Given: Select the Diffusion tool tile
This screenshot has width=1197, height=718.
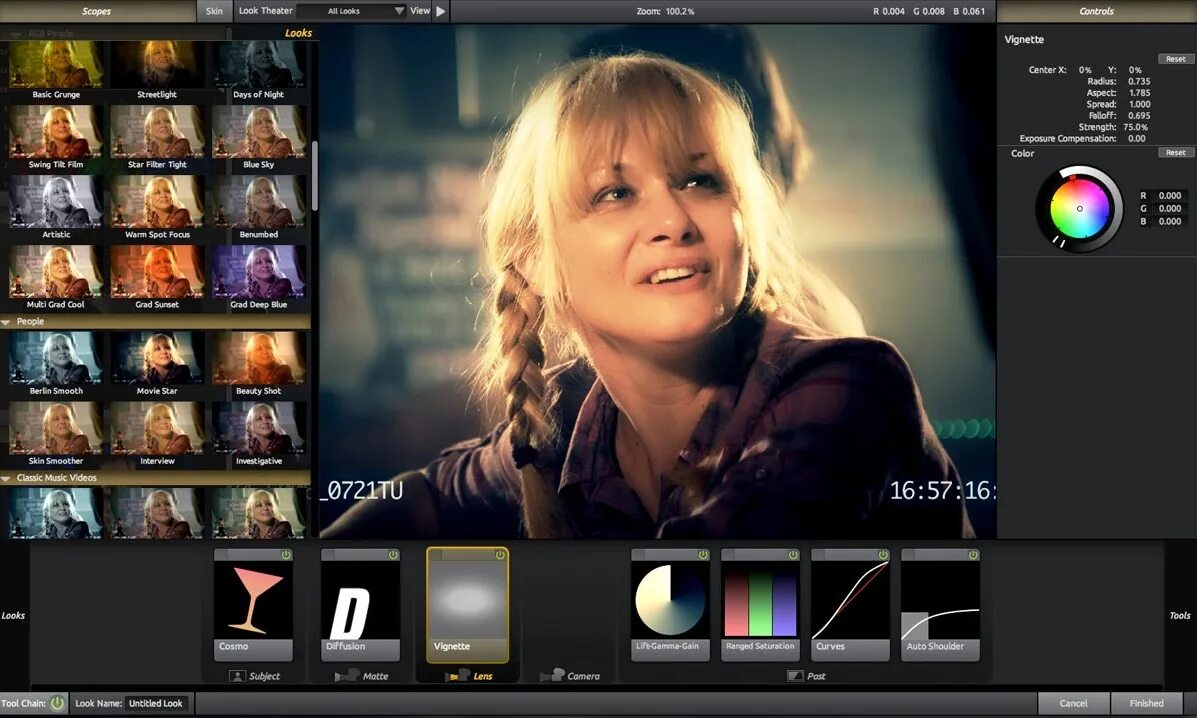Looking at the screenshot, I should click(x=360, y=604).
